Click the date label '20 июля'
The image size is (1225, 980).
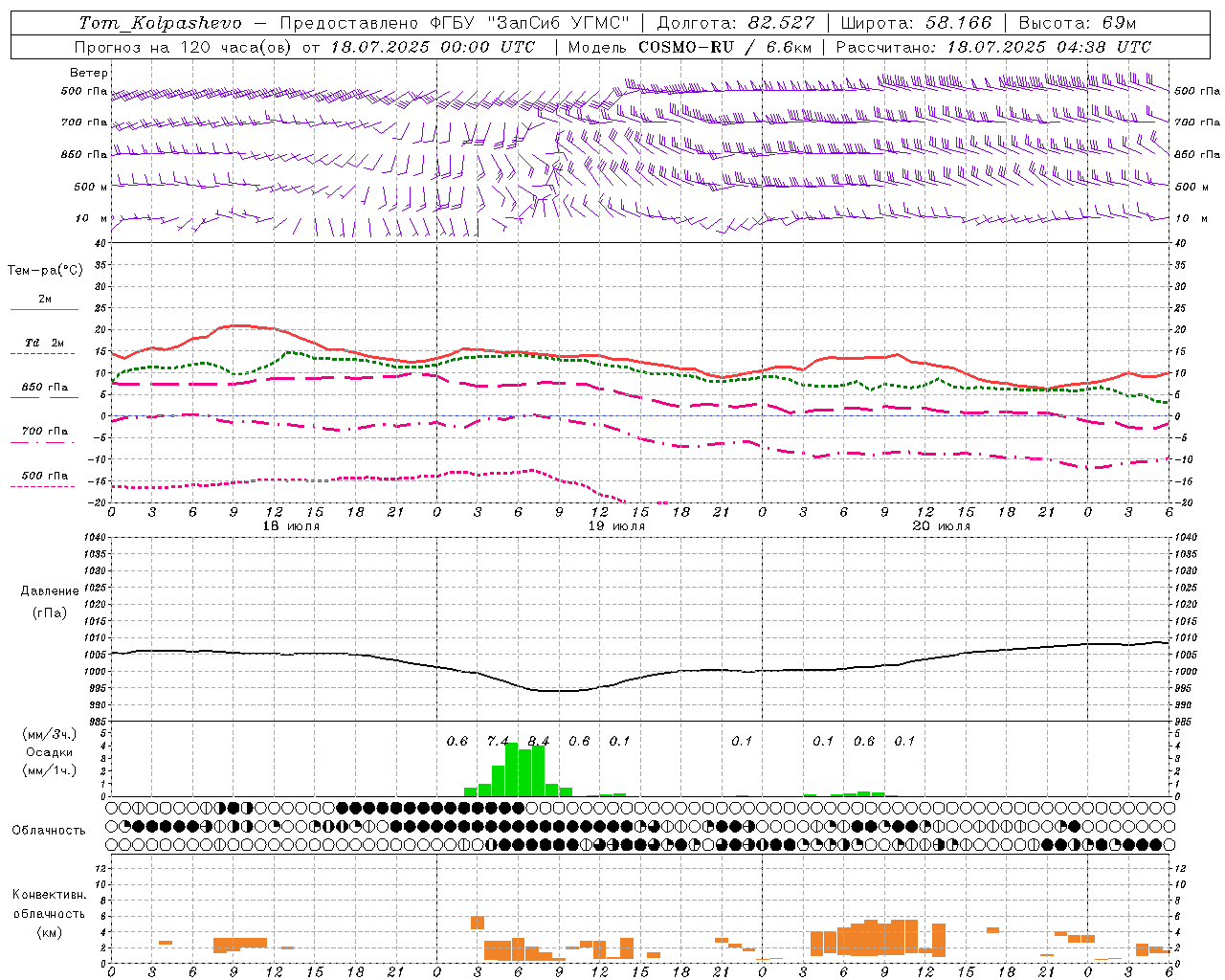click(941, 526)
